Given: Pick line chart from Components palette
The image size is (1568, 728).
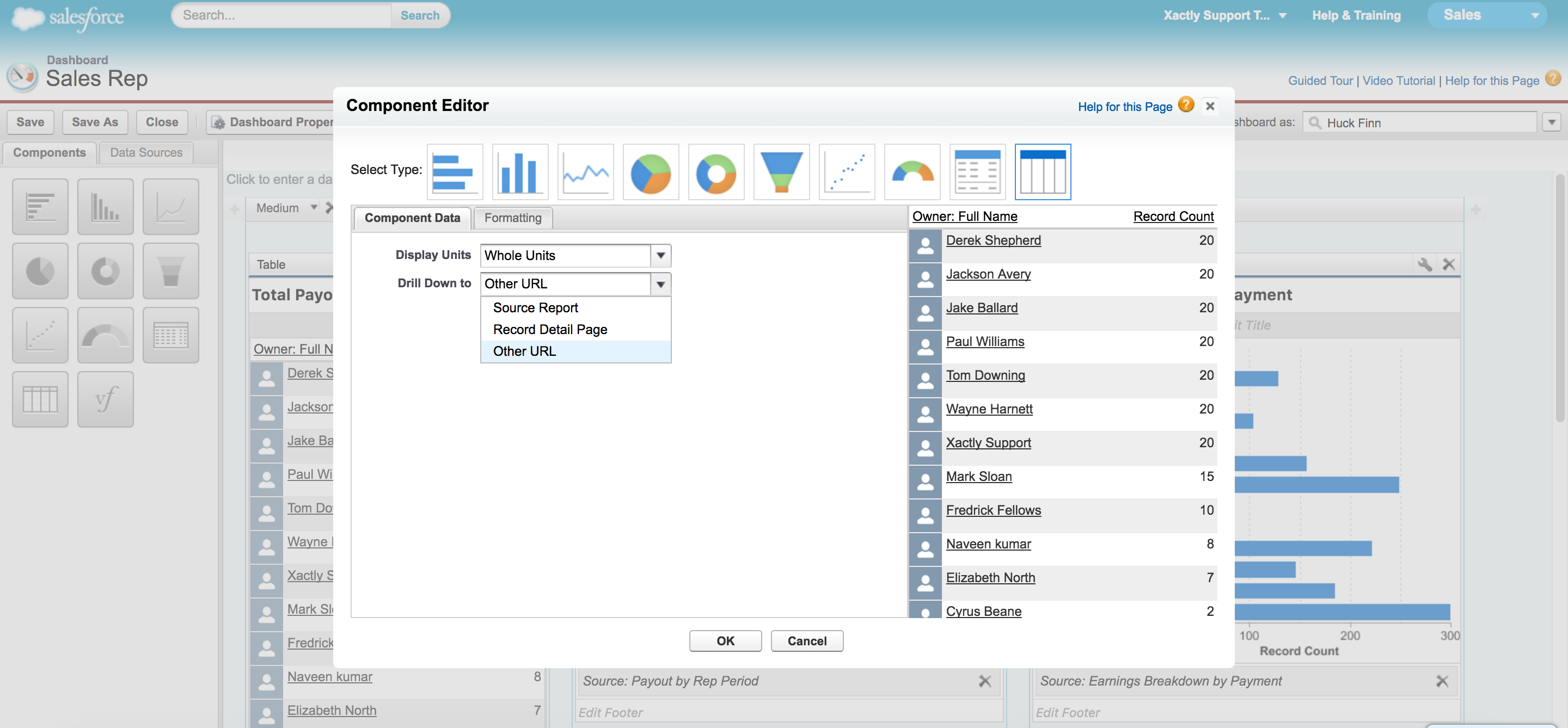Looking at the screenshot, I should [170, 207].
